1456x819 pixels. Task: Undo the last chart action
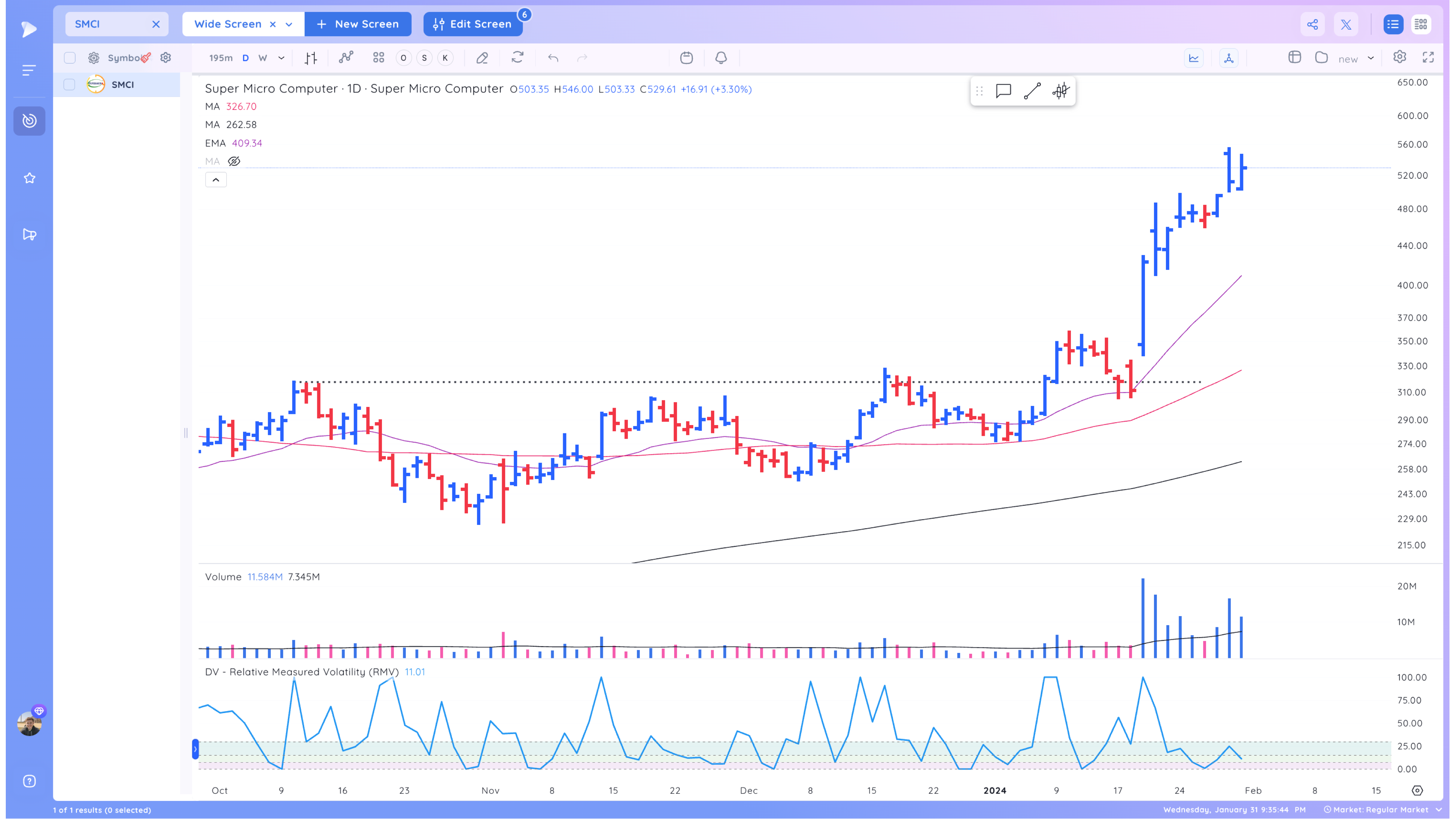click(x=553, y=58)
